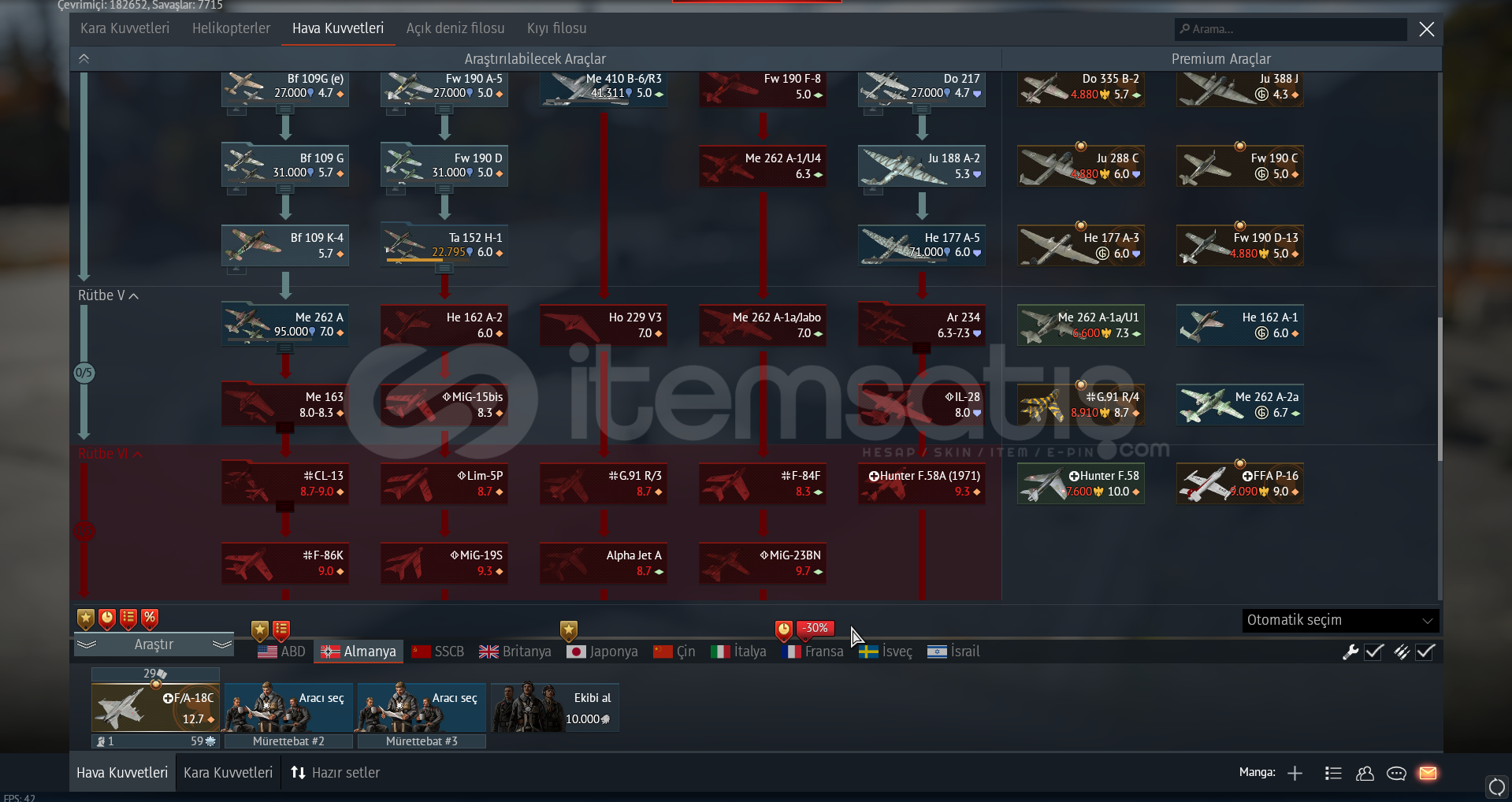The height and width of the screenshot is (802, 1512).
Task: Click the 0/5 rank progress circle
Action: 84,373
